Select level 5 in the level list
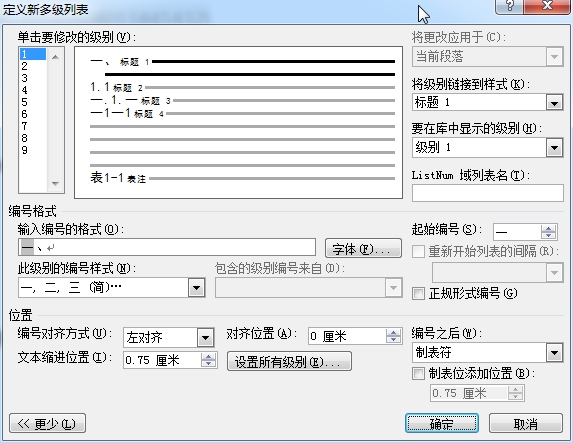 (33, 102)
